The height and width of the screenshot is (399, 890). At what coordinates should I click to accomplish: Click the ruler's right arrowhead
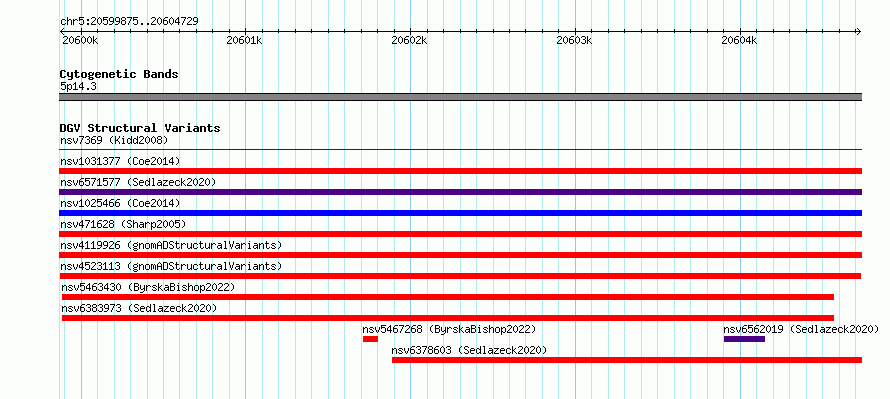pos(859,31)
